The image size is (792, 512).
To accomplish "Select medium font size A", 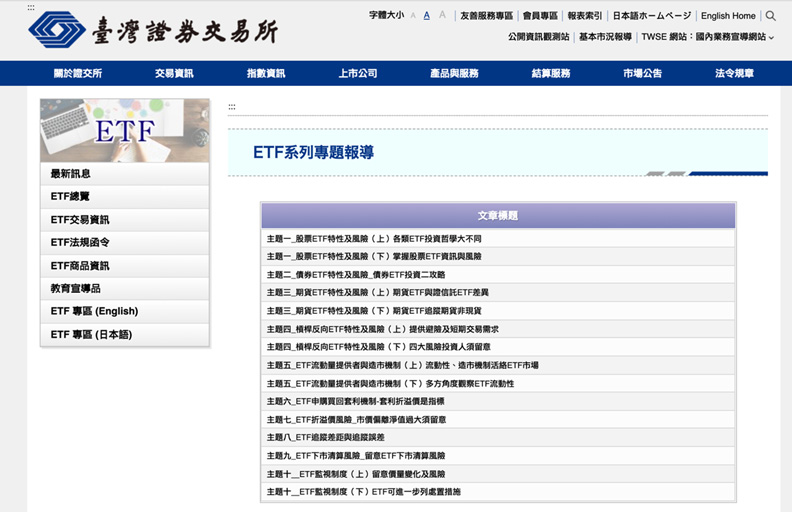I will click(427, 16).
